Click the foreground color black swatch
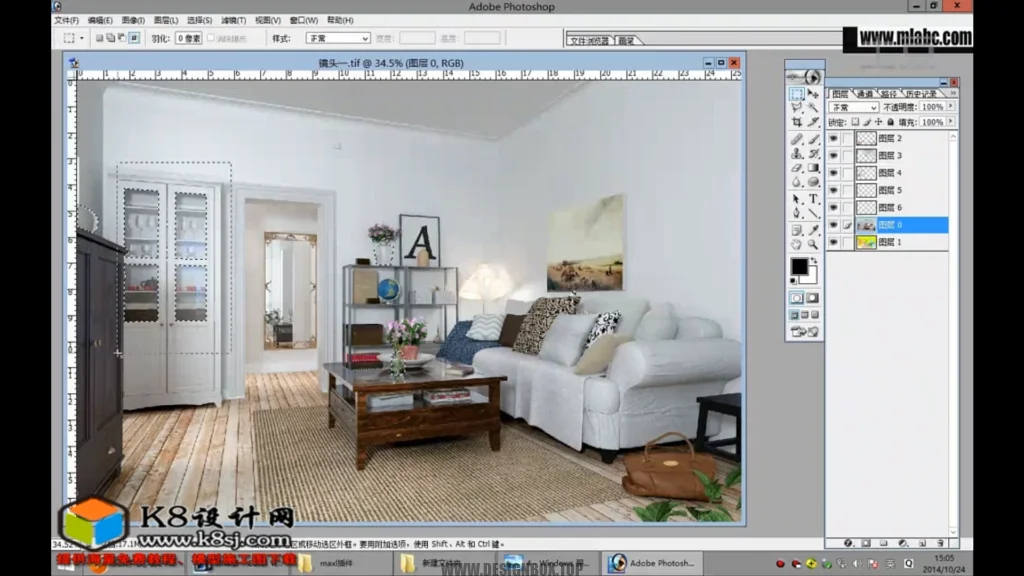Screen dimensions: 1024x576 [x=799, y=266]
